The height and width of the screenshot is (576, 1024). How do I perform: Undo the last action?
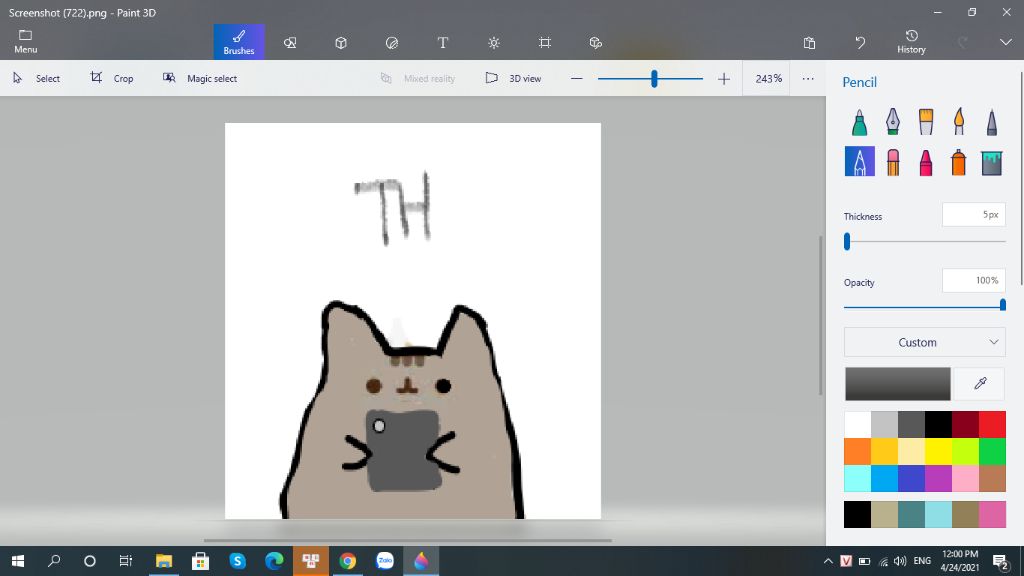tap(860, 42)
